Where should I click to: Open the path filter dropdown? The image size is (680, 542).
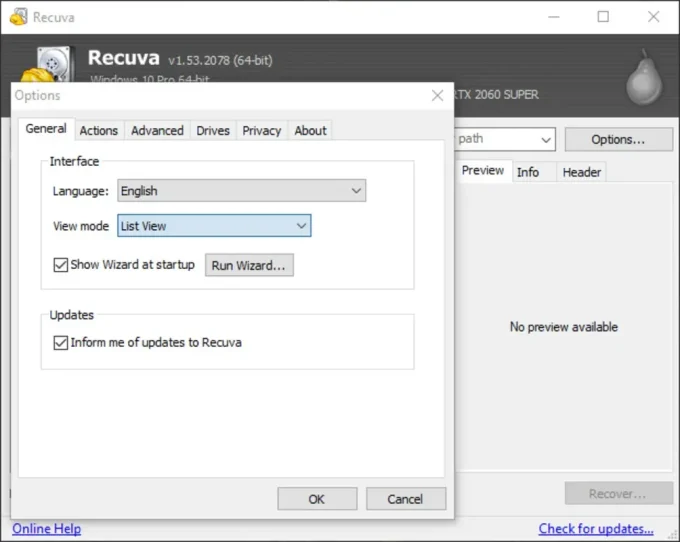[504, 139]
